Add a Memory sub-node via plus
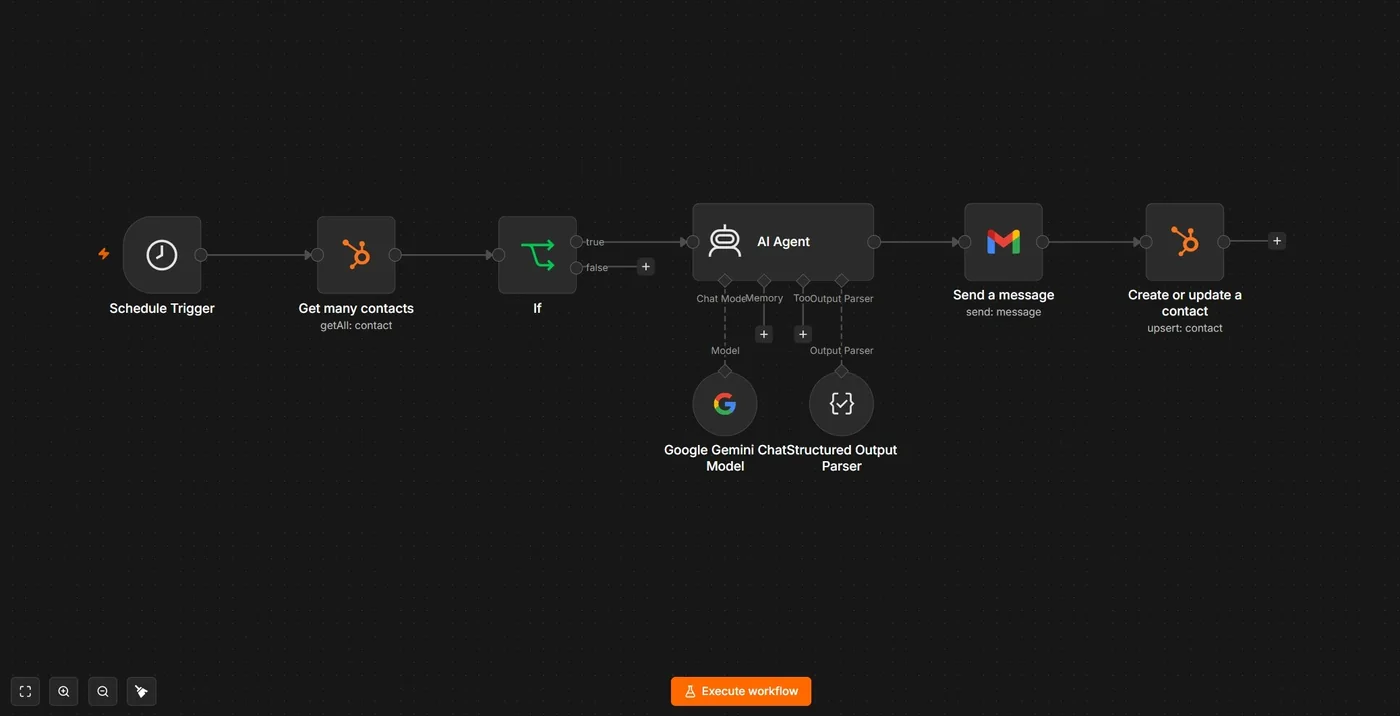The image size is (1400, 716). coord(764,334)
